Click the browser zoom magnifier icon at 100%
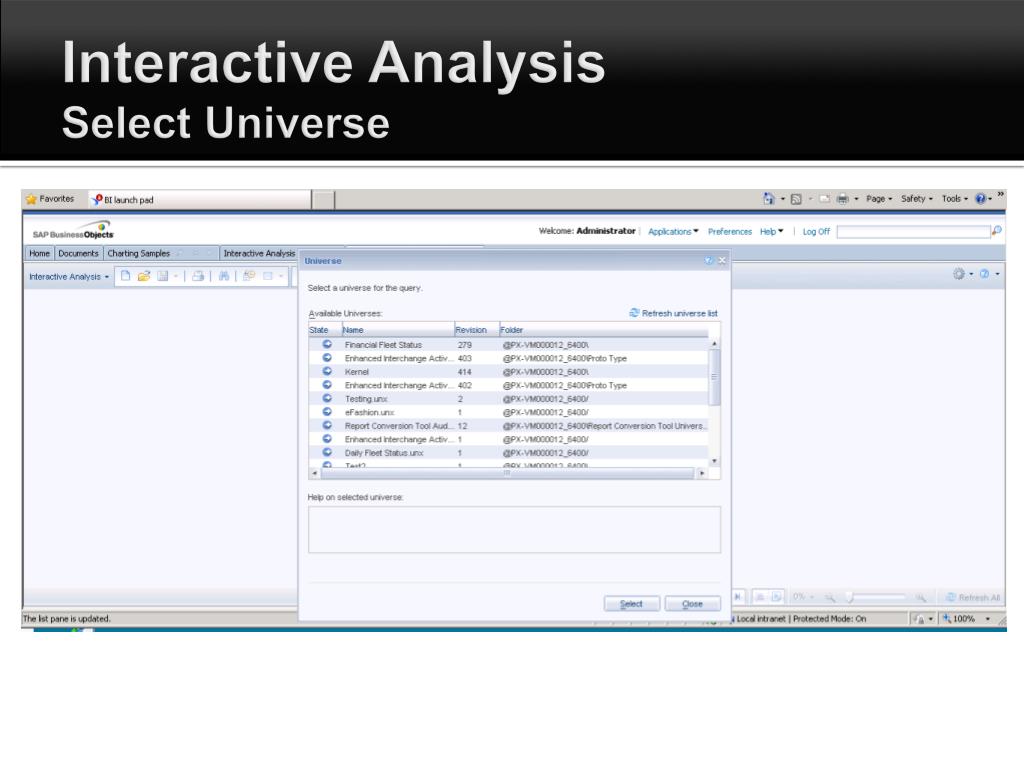This screenshot has height=768, width=1024. click(946, 618)
